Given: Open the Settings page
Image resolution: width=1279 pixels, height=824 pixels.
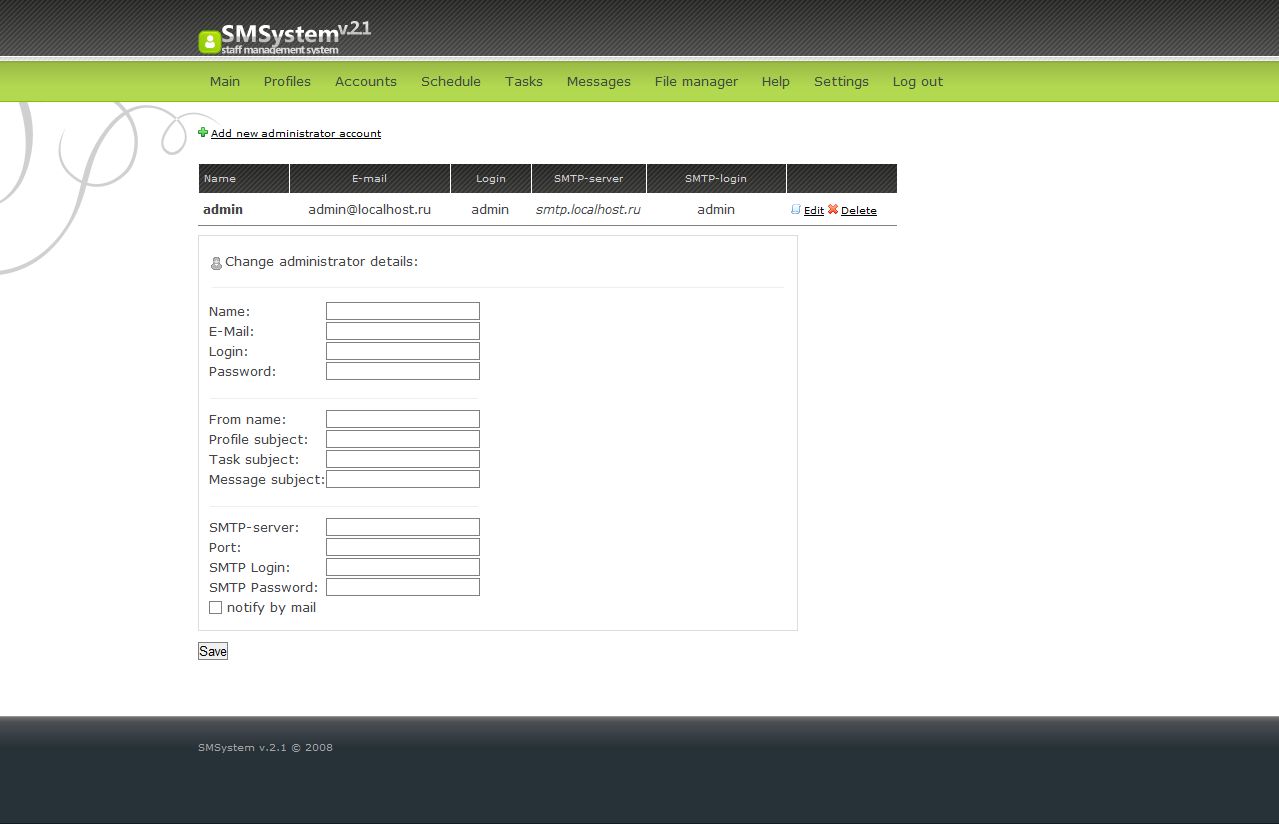Looking at the screenshot, I should pyautogui.click(x=841, y=82).
